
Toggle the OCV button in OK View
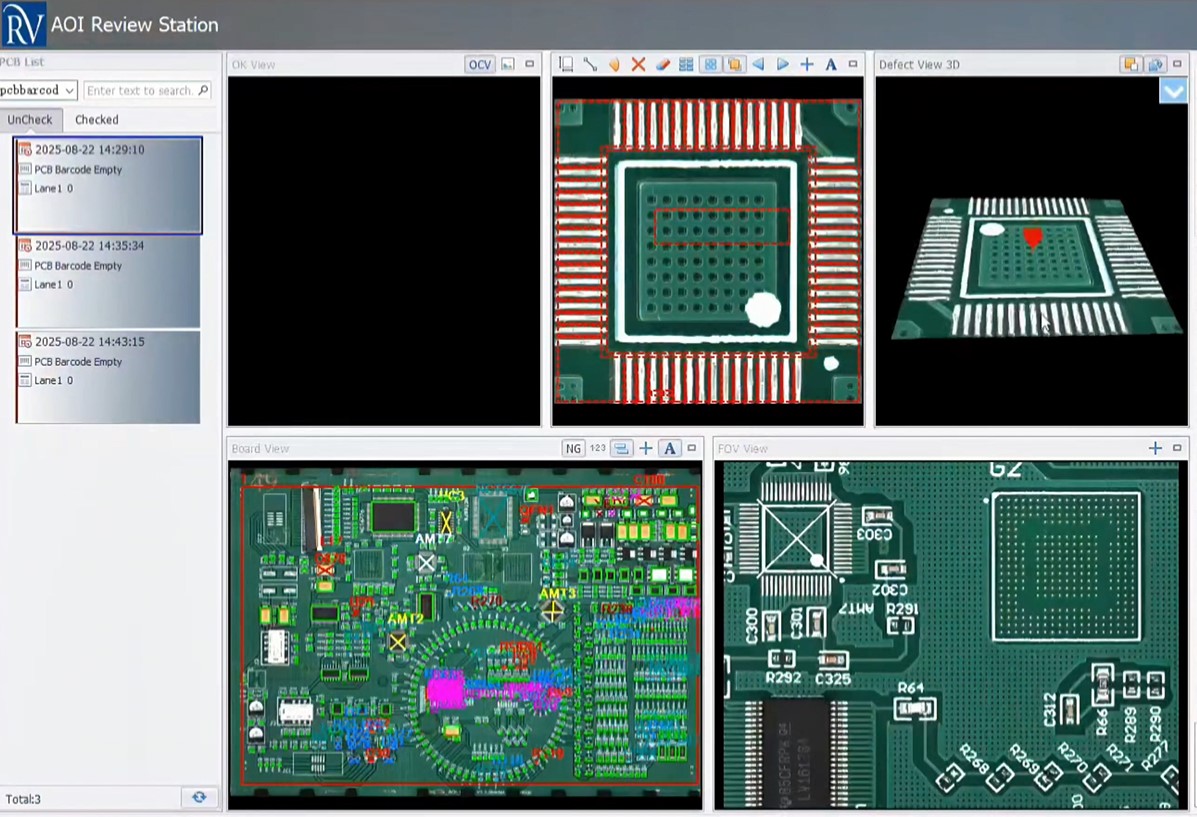click(x=480, y=65)
